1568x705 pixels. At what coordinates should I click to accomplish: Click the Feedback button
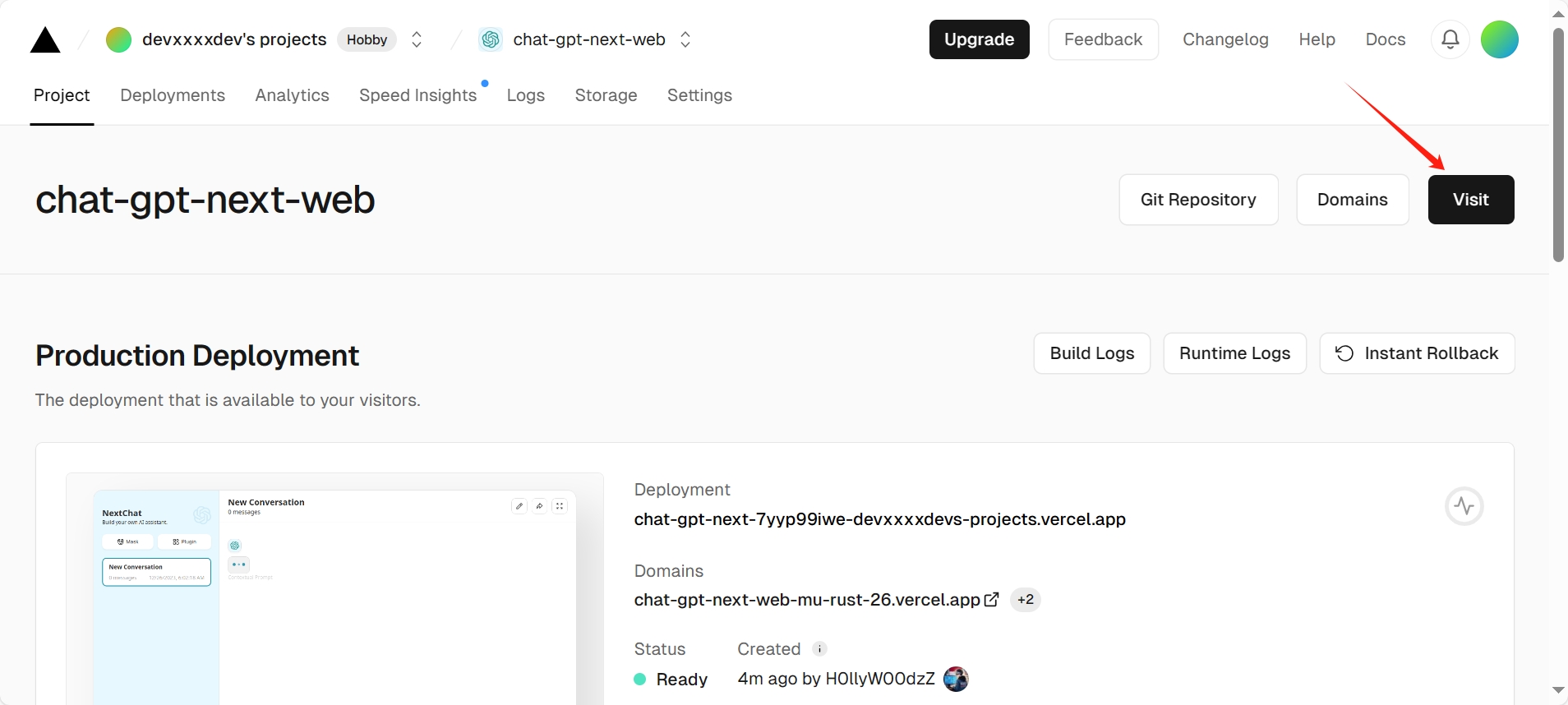tap(1103, 39)
